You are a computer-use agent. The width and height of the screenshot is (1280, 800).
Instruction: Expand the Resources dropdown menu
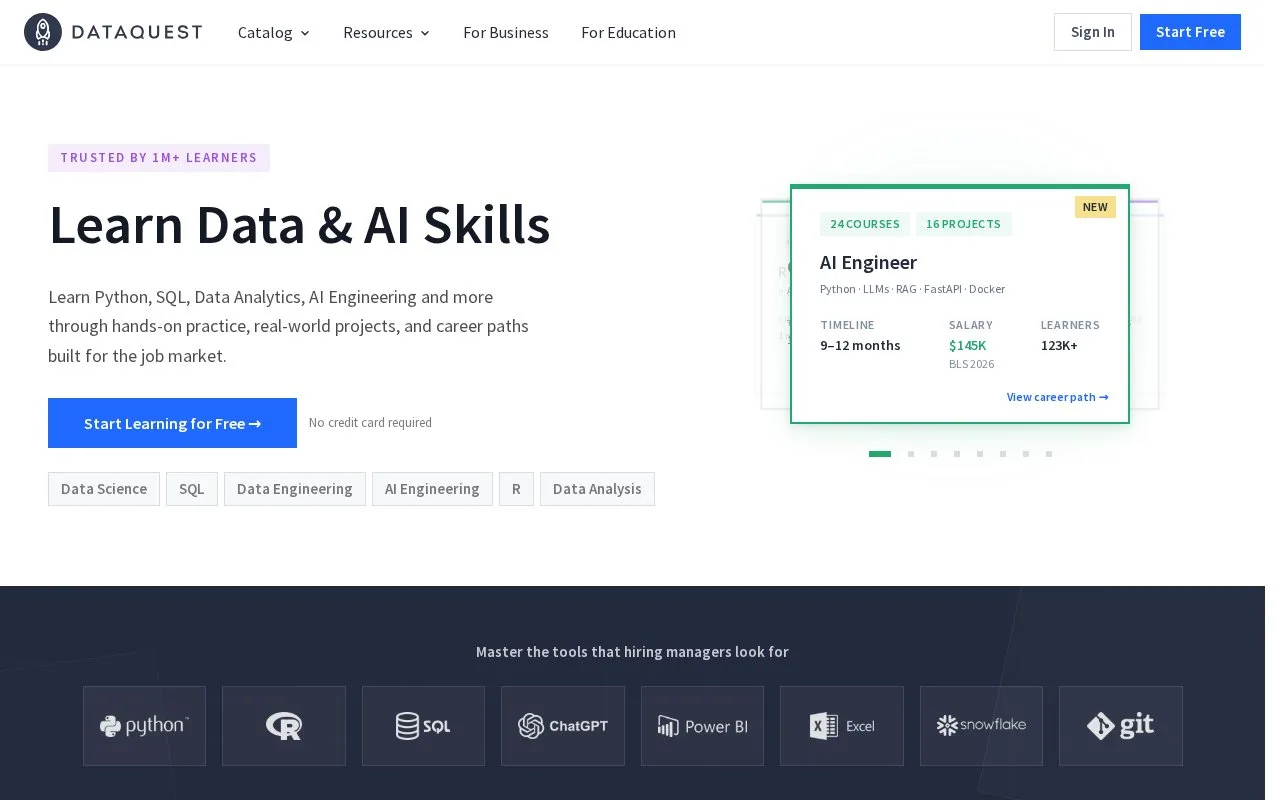(387, 32)
